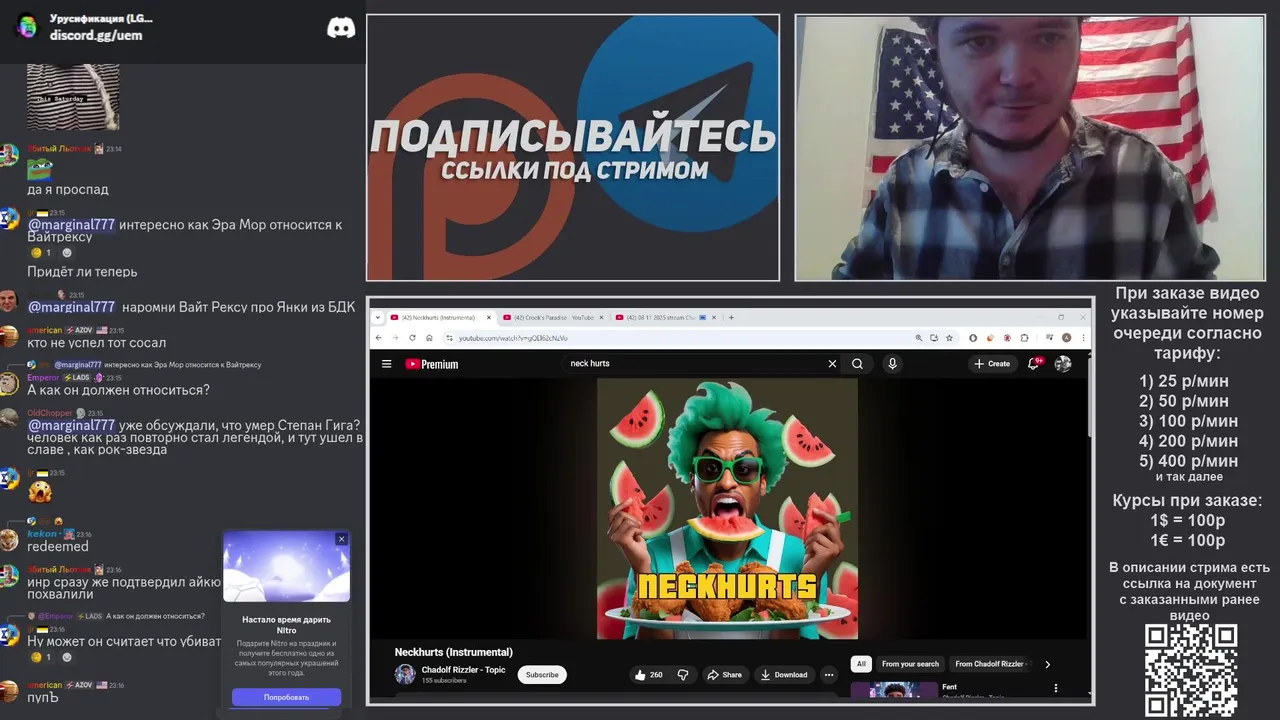1280x720 pixels.
Task: Go back in the browser
Action: coord(378,338)
